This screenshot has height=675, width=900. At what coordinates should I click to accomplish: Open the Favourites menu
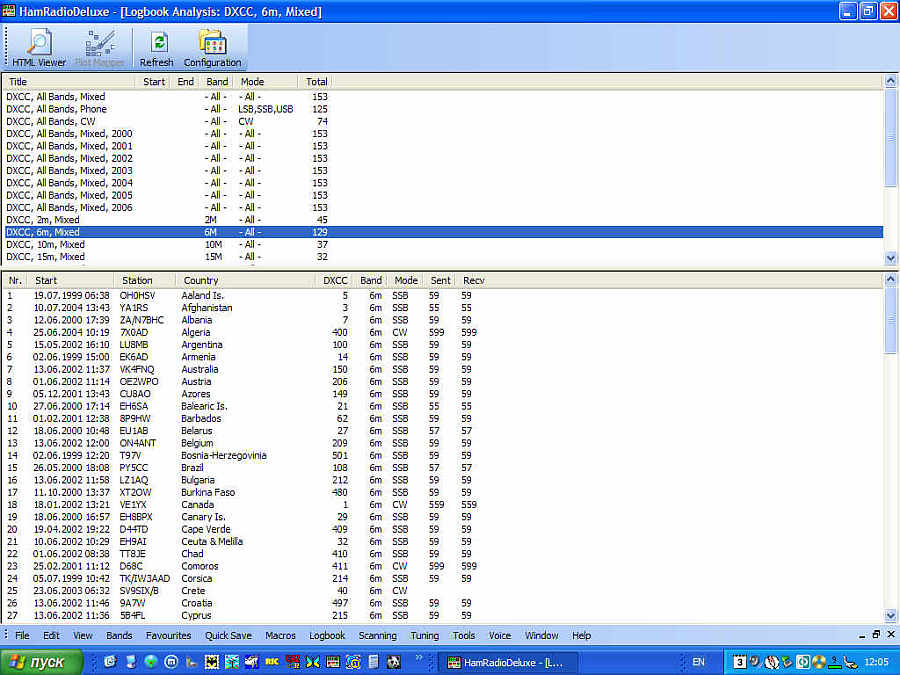[168, 635]
